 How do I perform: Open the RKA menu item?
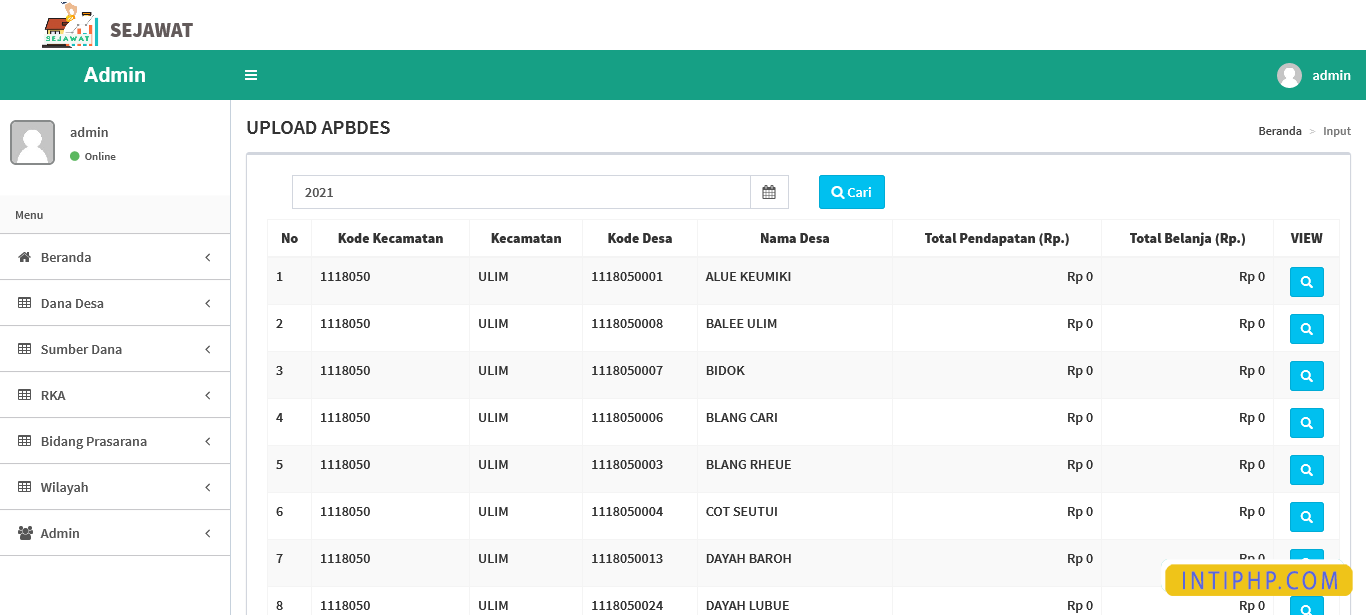[115, 395]
